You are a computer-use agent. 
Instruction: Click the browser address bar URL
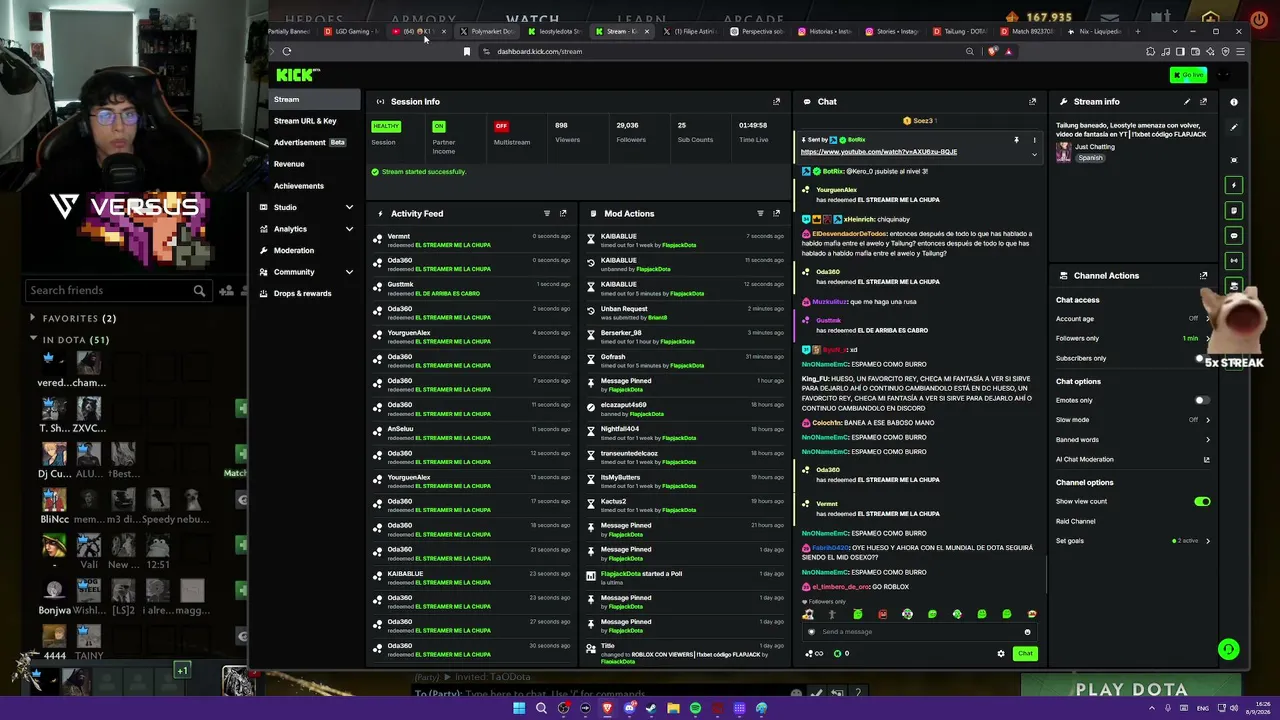[x=539, y=51]
